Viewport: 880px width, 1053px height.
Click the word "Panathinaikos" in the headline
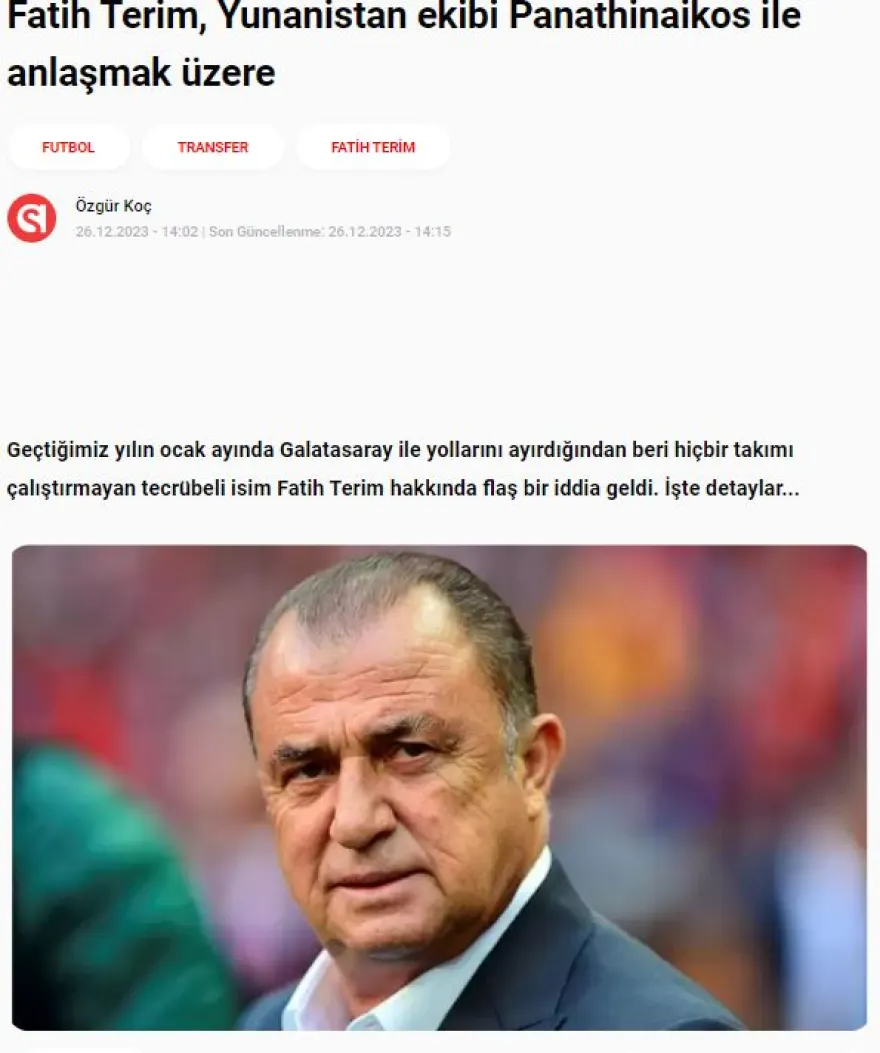(x=630, y=15)
